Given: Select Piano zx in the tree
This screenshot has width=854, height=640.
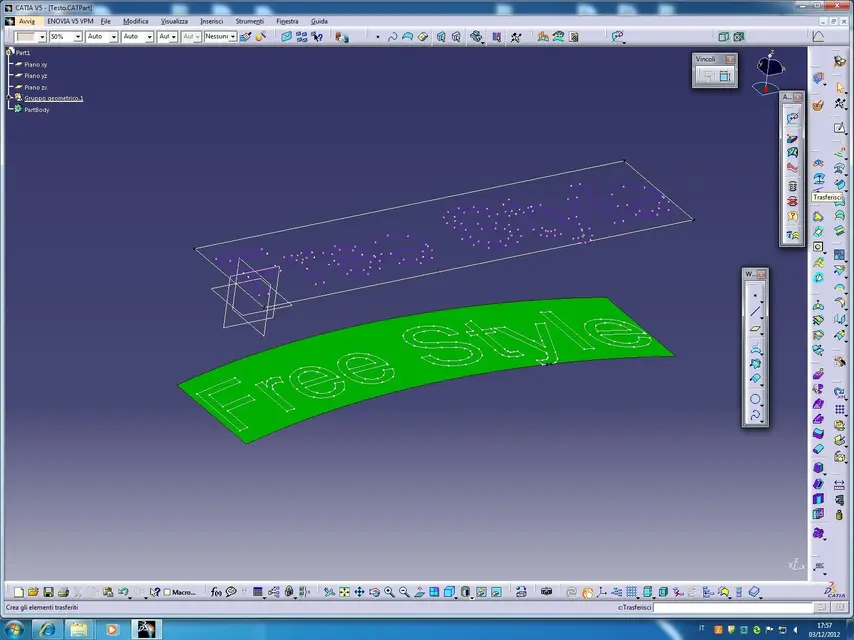Looking at the screenshot, I should click(35, 87).
